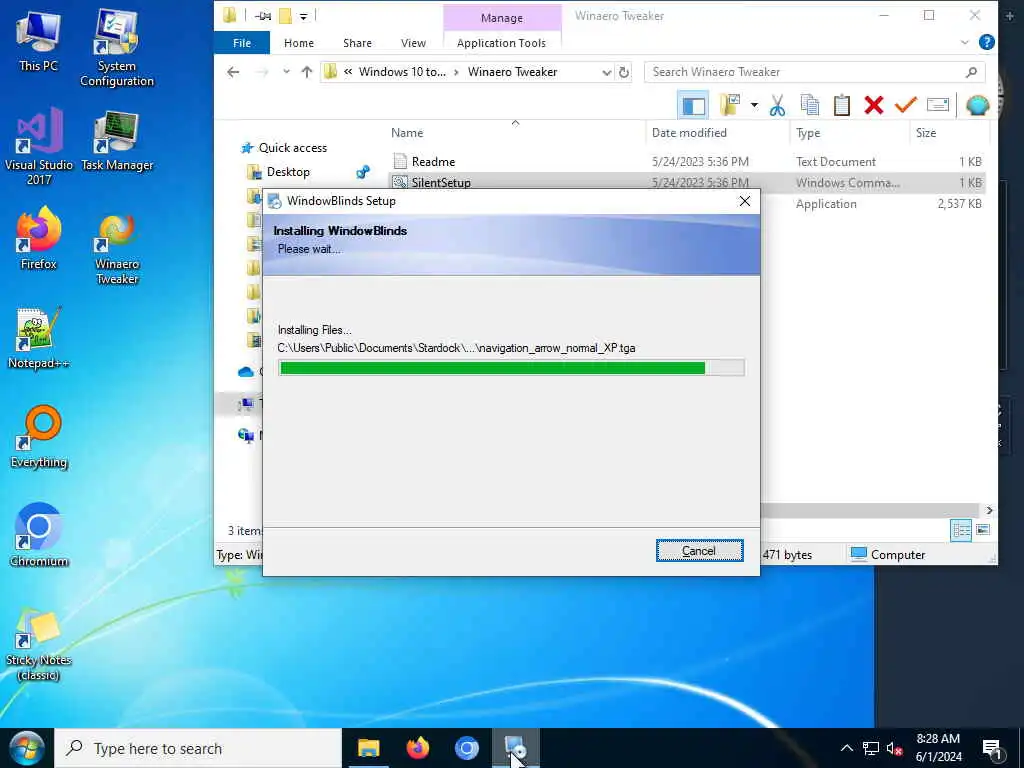
Task: Open File Explorer from taskbar
Action: click(x=368, y=748)
